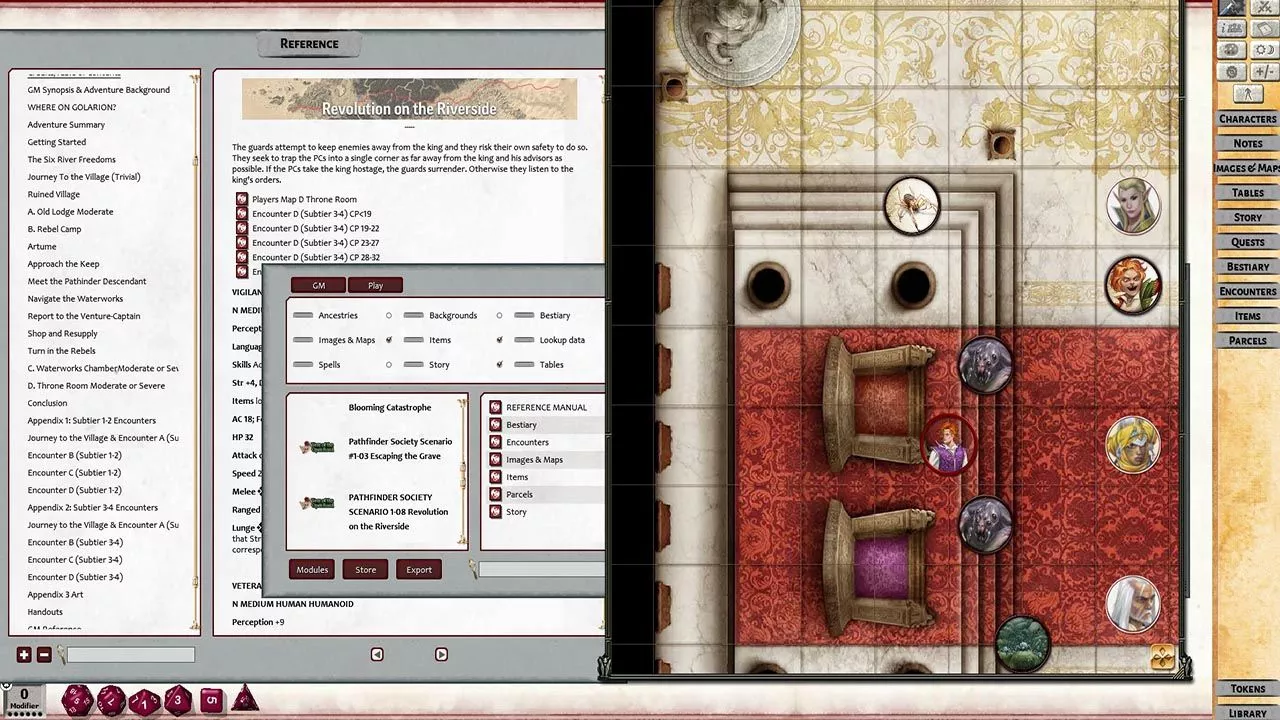The height and width of the screenshot is (720, 1280).
Task: Collapse all index entries with minus button
Action: 44,655
